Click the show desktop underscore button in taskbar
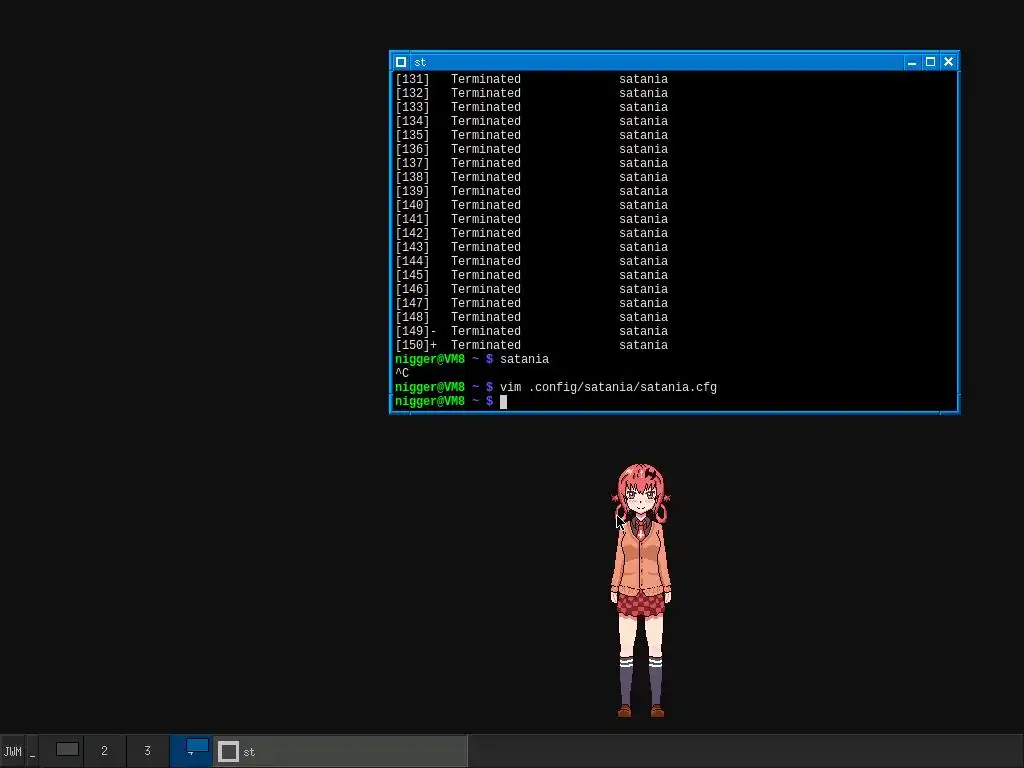Viewport: 1024px width, 768px height. (32, 751)
